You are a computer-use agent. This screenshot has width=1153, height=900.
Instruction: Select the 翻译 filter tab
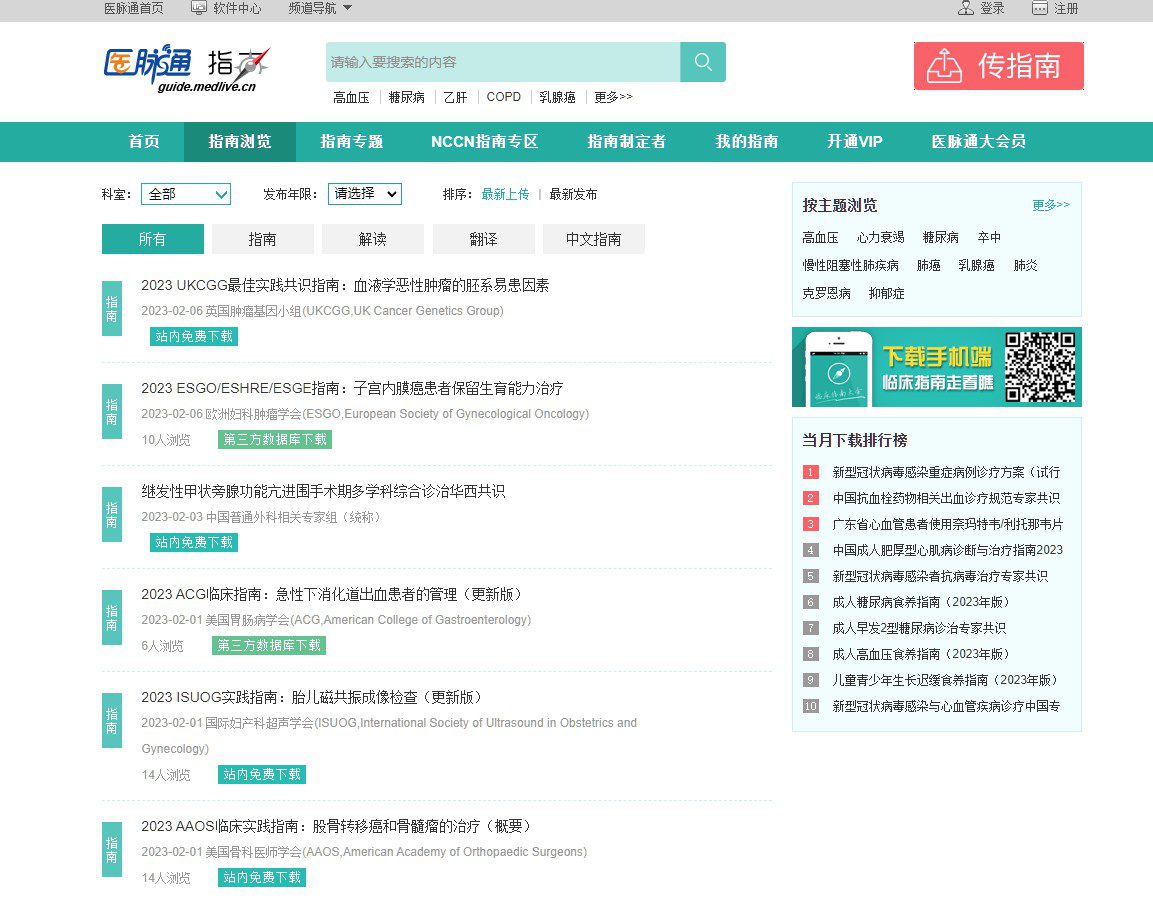pos(483,239)
